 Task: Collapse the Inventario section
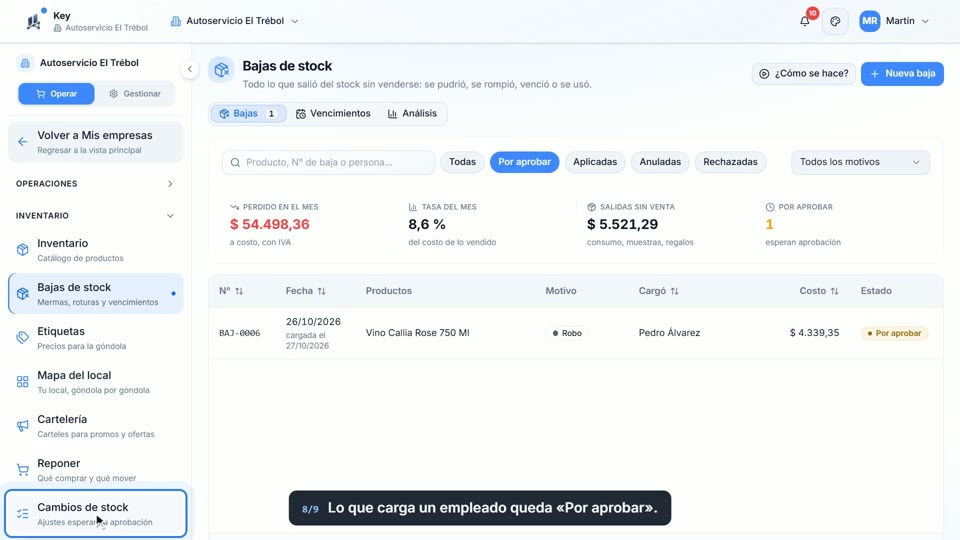coord(95,216)
